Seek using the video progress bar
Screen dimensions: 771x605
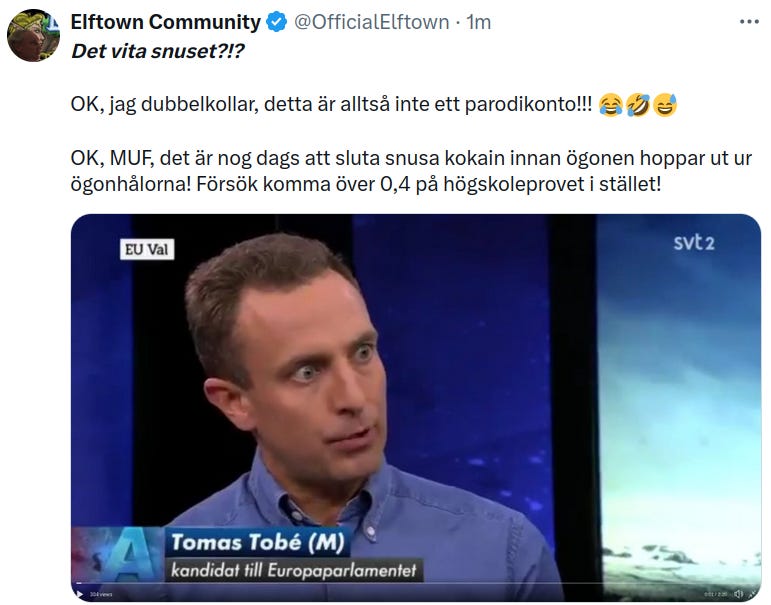[x=415, y=584]
